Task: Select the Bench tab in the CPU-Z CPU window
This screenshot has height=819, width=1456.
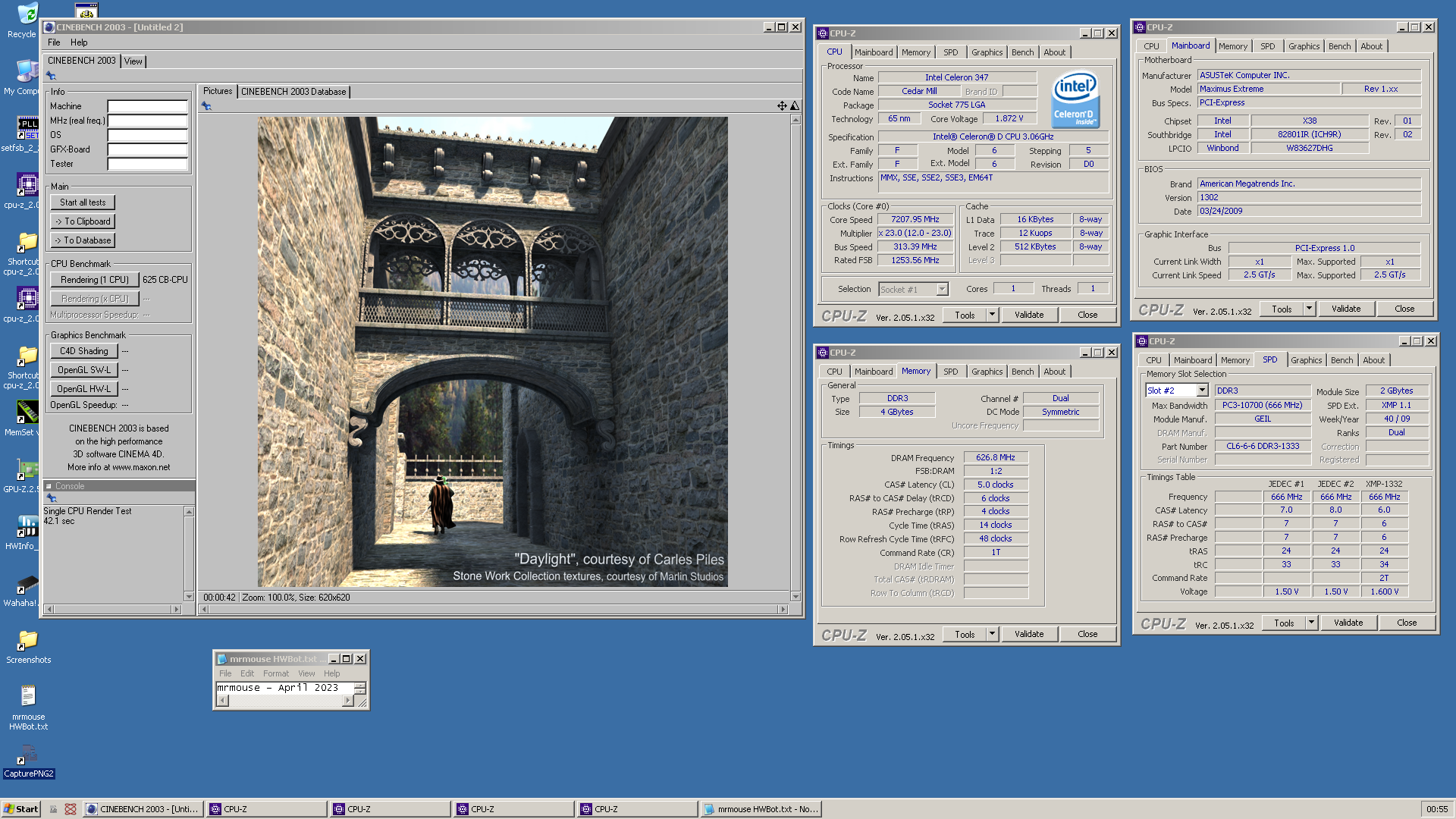Action: tap(1022, 52)
